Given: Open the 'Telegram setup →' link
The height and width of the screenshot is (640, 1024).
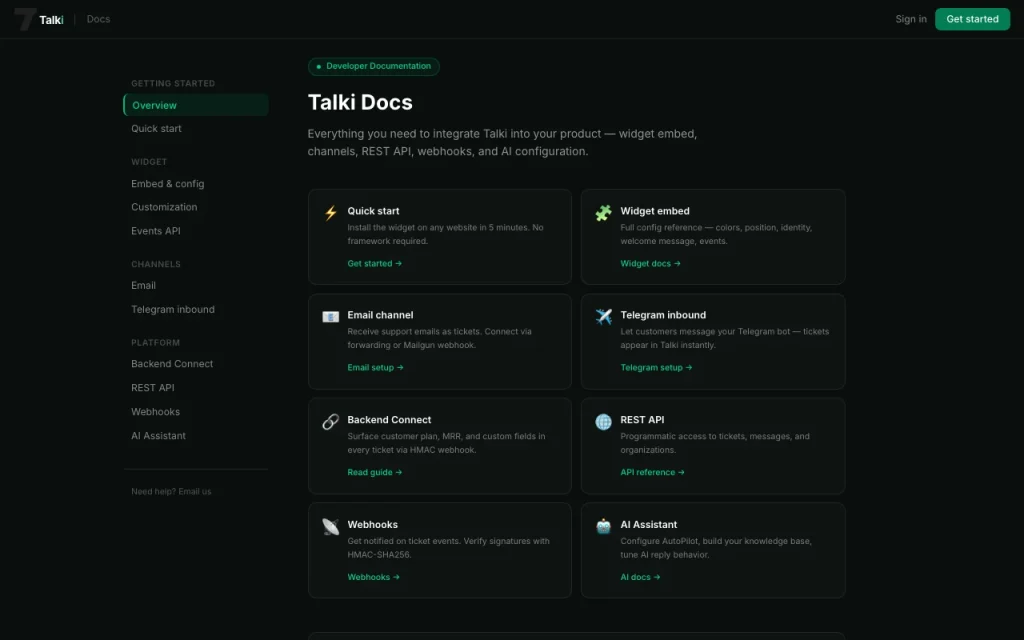Looking at the screenshot, I should (x=656, y=368).
